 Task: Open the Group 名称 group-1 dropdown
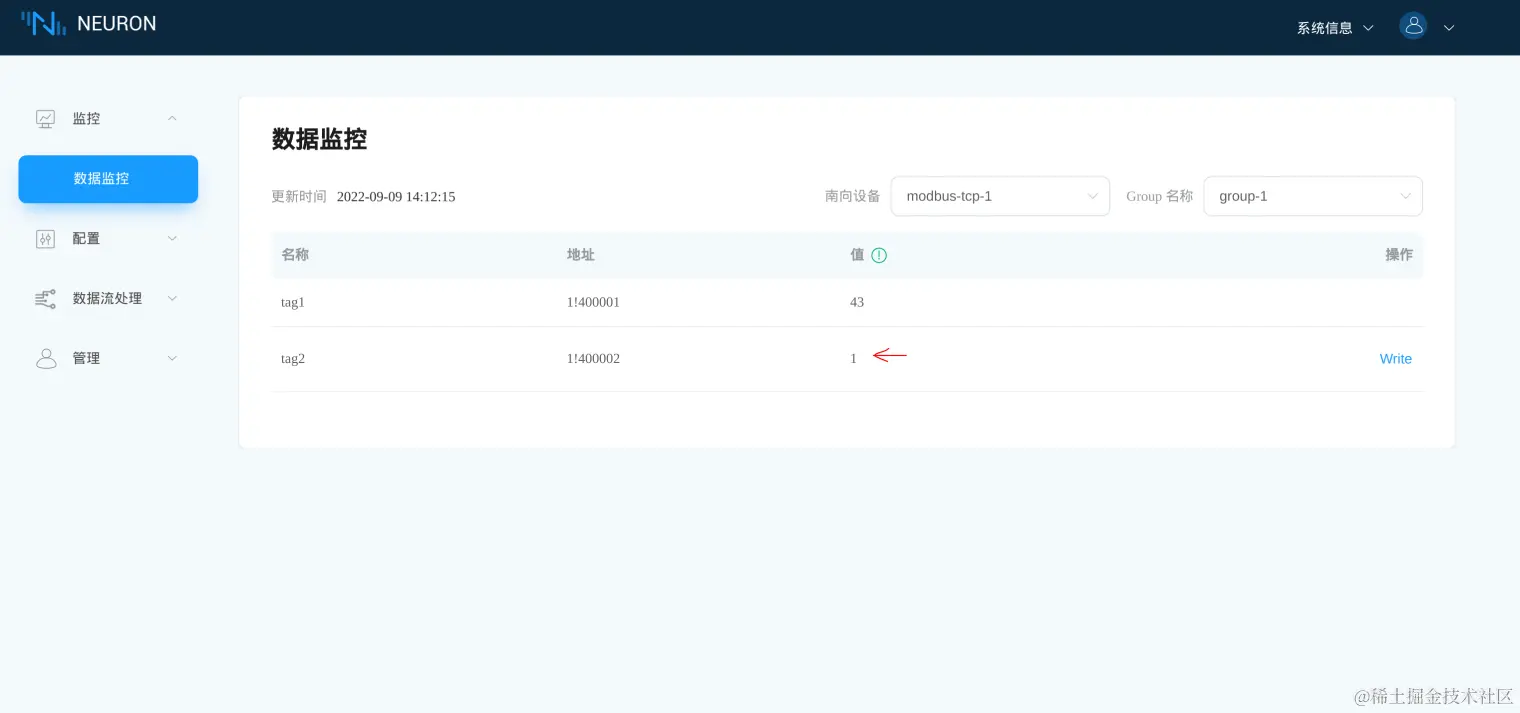pyautogui.click(x=1313, y=196)
